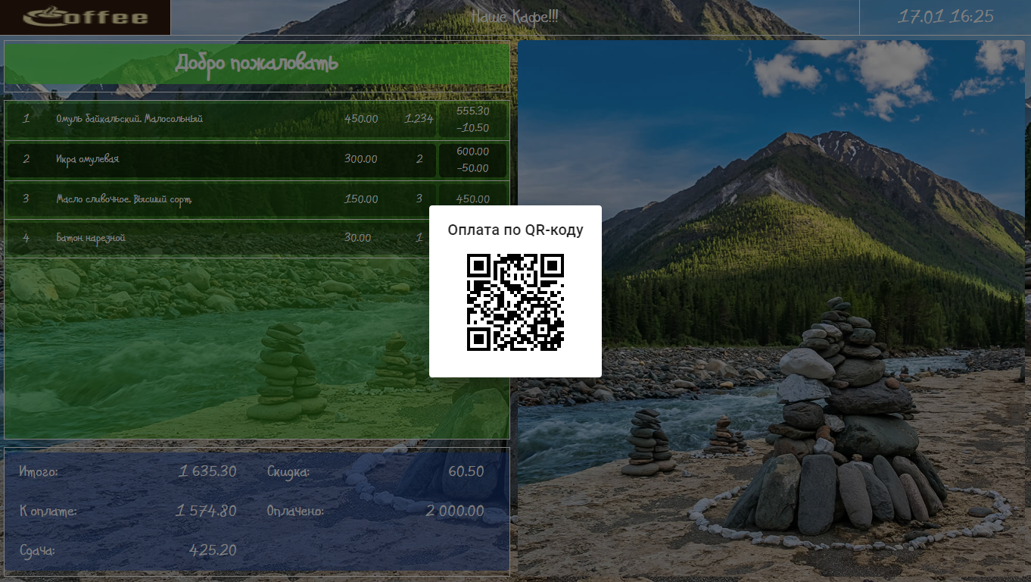
Task: Click the "К оплате:" label
Action: pyautogui.click(x=47, y=511)
